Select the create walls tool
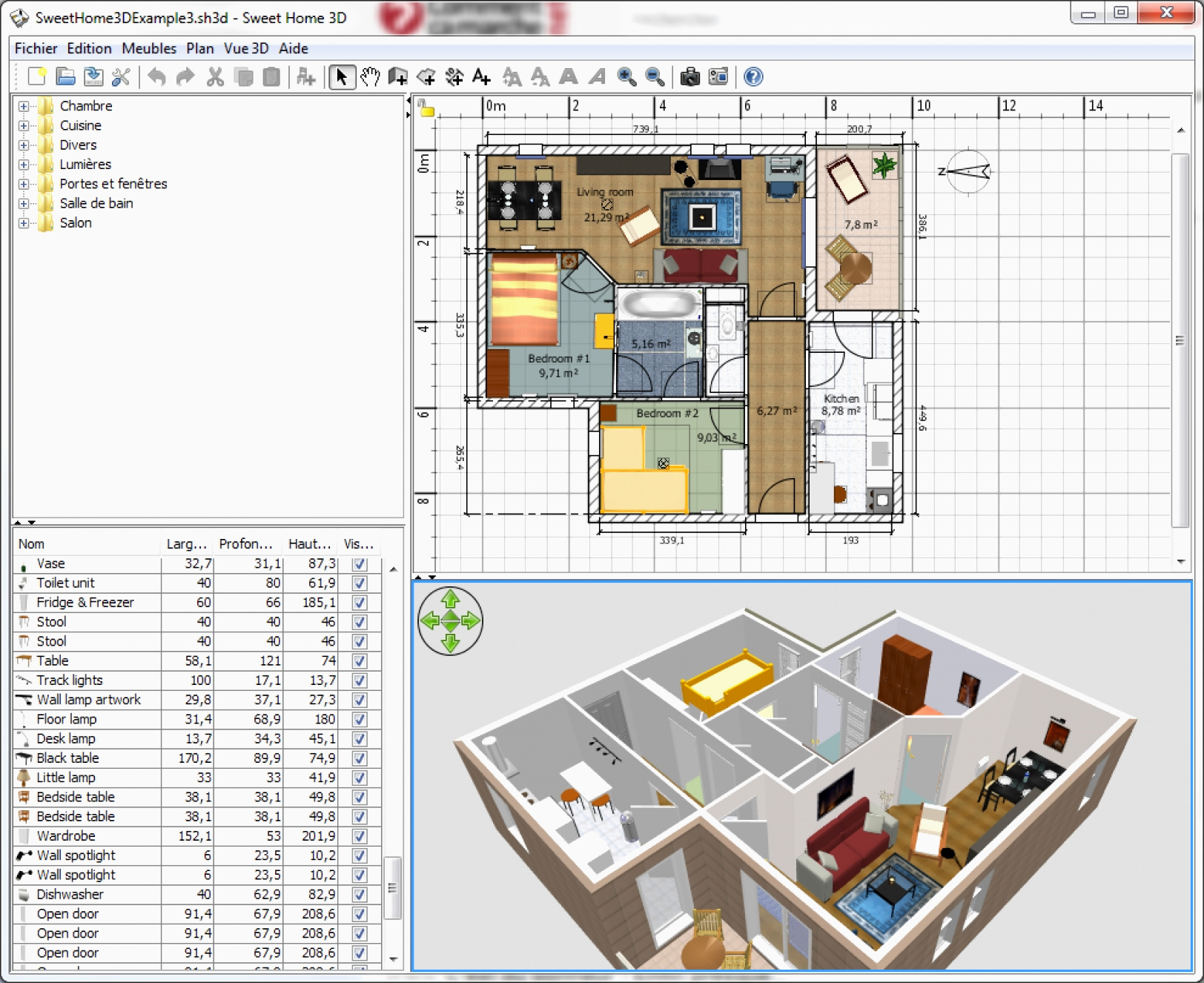Viewport: 1204px width, 983px height. (398, 76)
